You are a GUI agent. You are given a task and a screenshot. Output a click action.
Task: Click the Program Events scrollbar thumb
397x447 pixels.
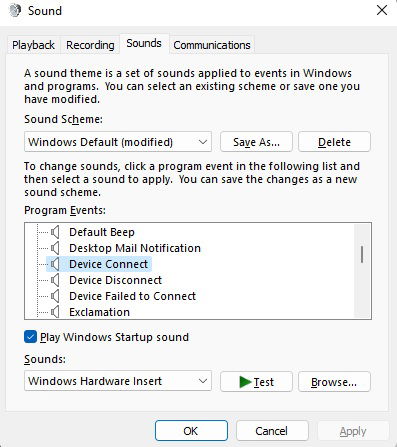pos(362,254)
